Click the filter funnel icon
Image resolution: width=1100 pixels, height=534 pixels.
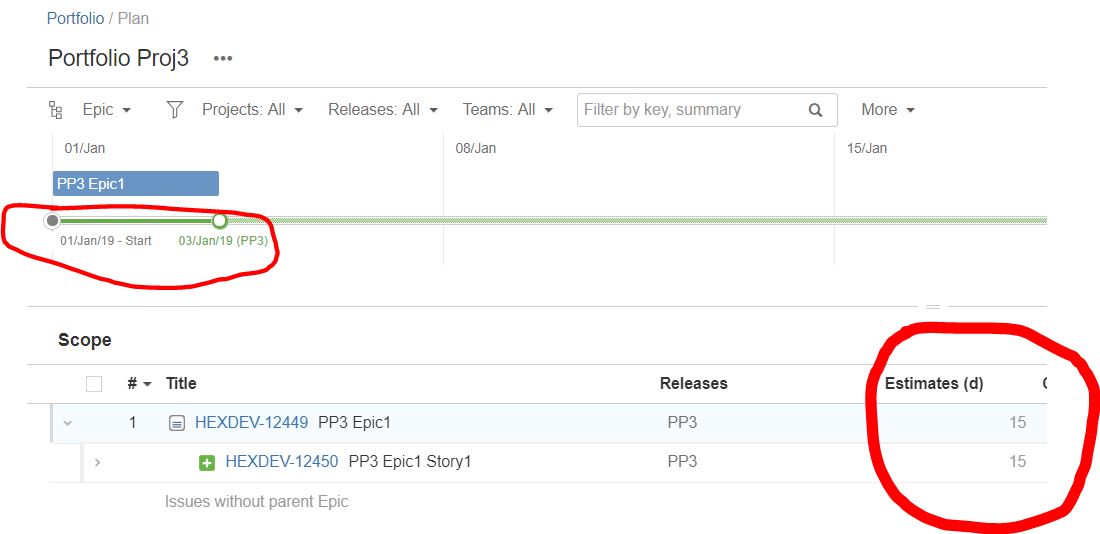click(175, 110)
